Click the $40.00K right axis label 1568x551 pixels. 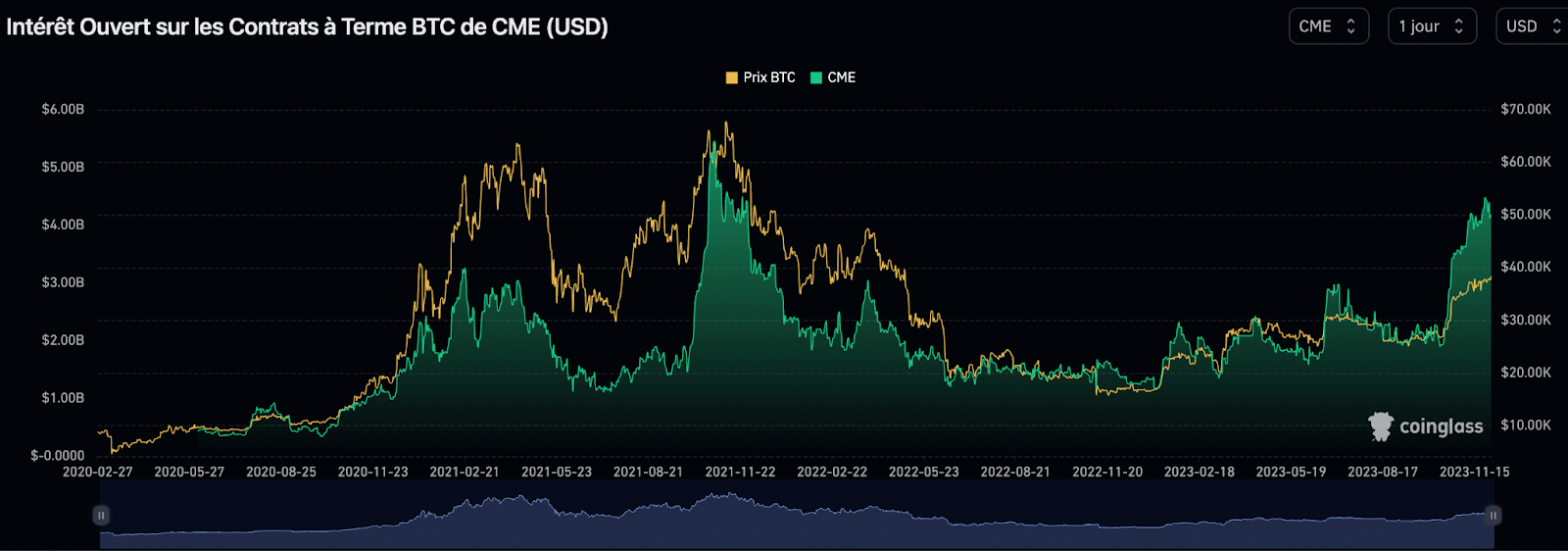[x=1526, y=267]
